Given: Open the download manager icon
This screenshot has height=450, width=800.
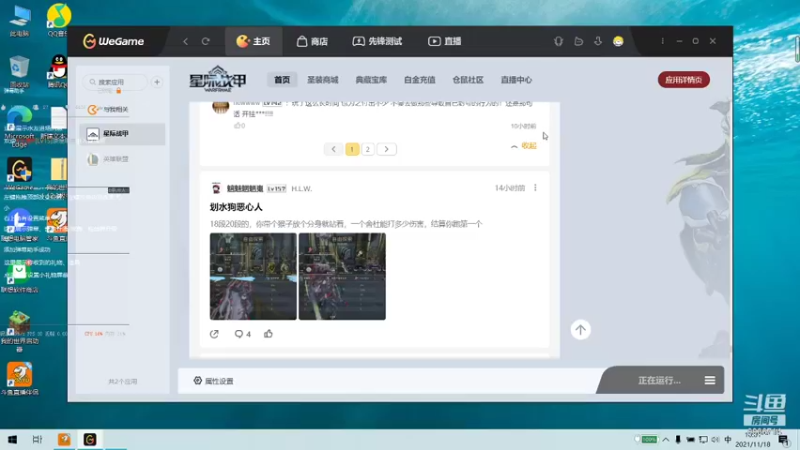Looking at the screenshot, I should pyautogui.click(x=598, y=41).
